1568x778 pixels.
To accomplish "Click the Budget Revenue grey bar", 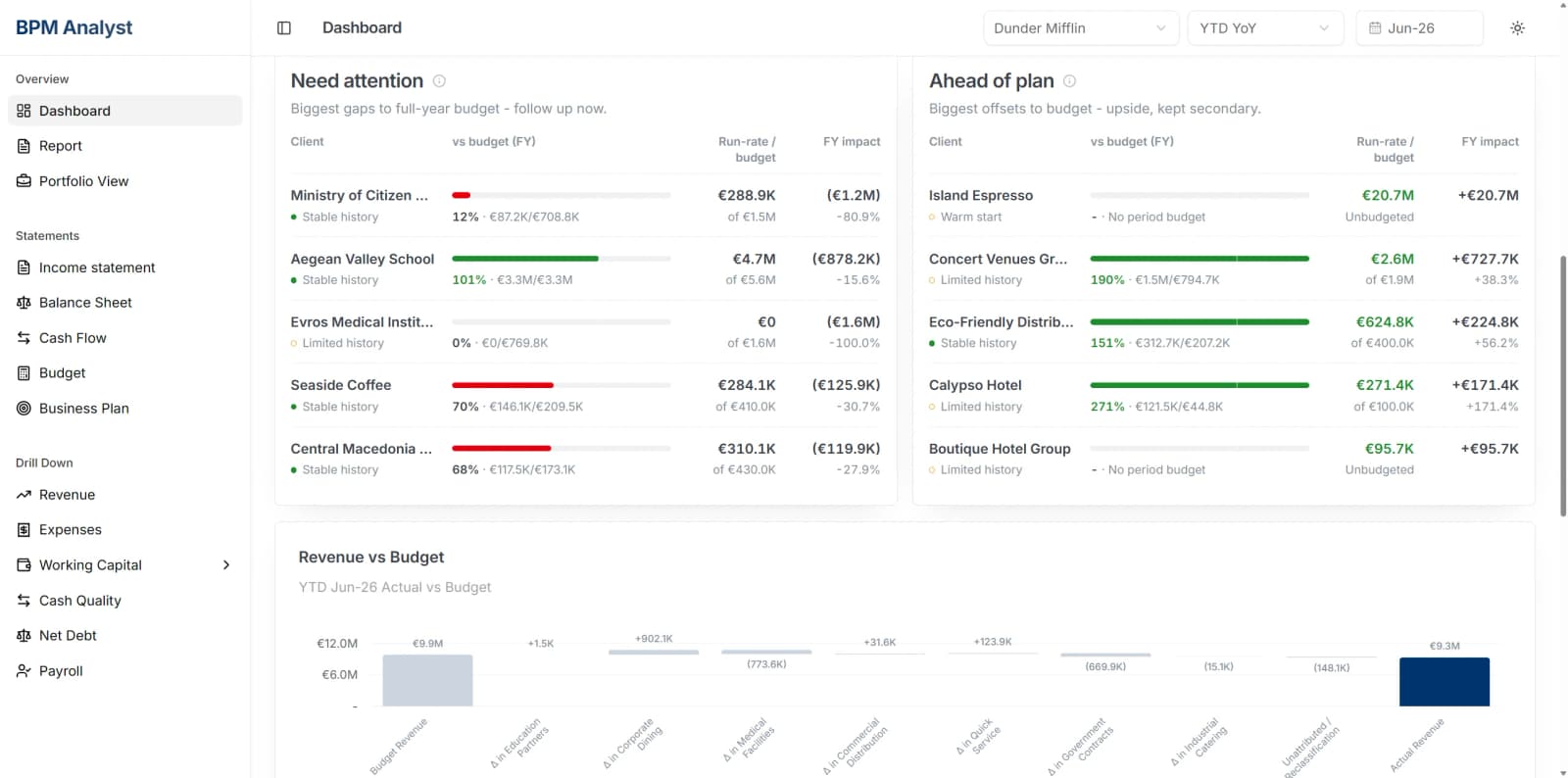I will point(427,681).
